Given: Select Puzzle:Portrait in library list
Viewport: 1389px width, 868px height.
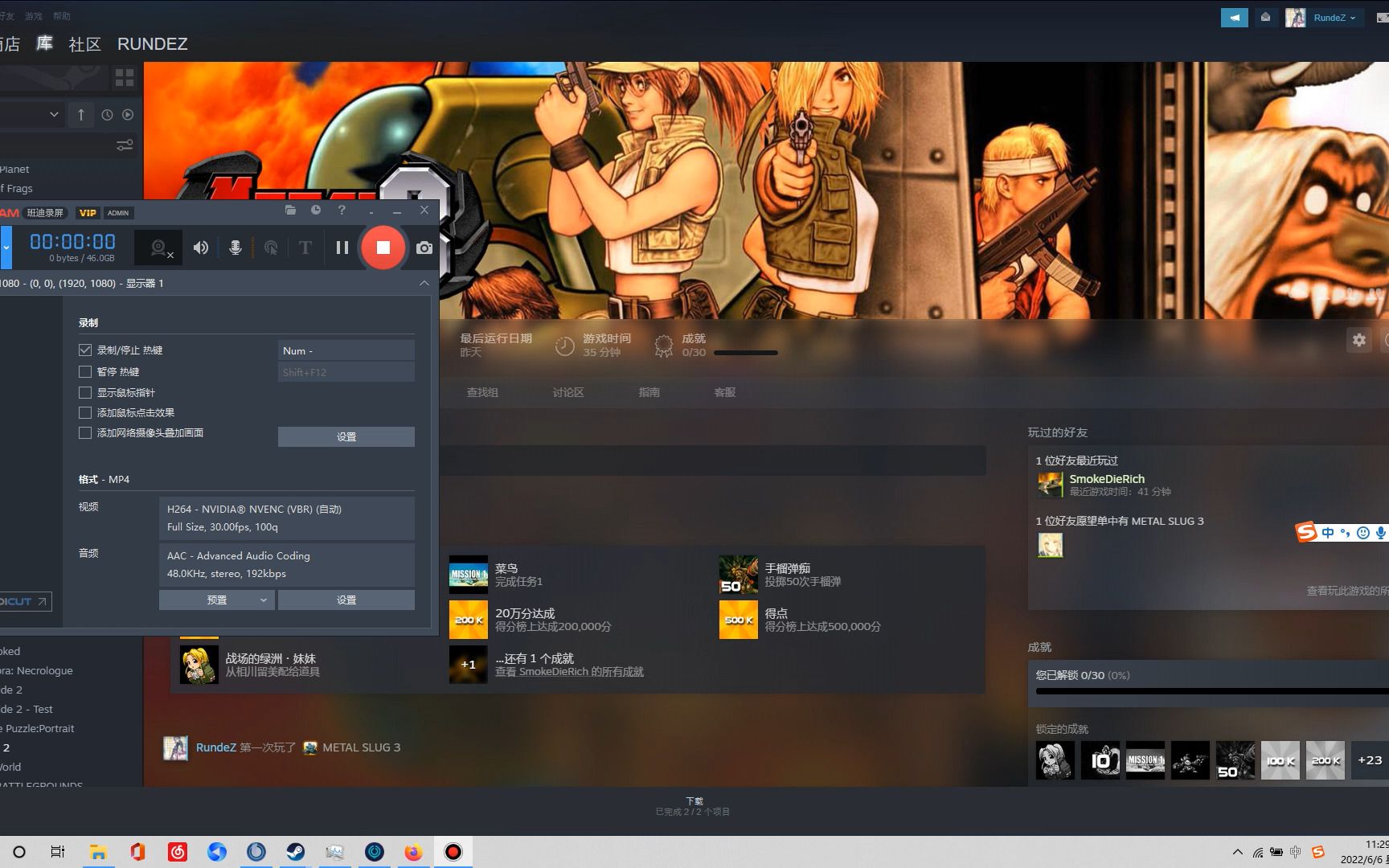Looking at the screenshot, I should pos(38,728).
